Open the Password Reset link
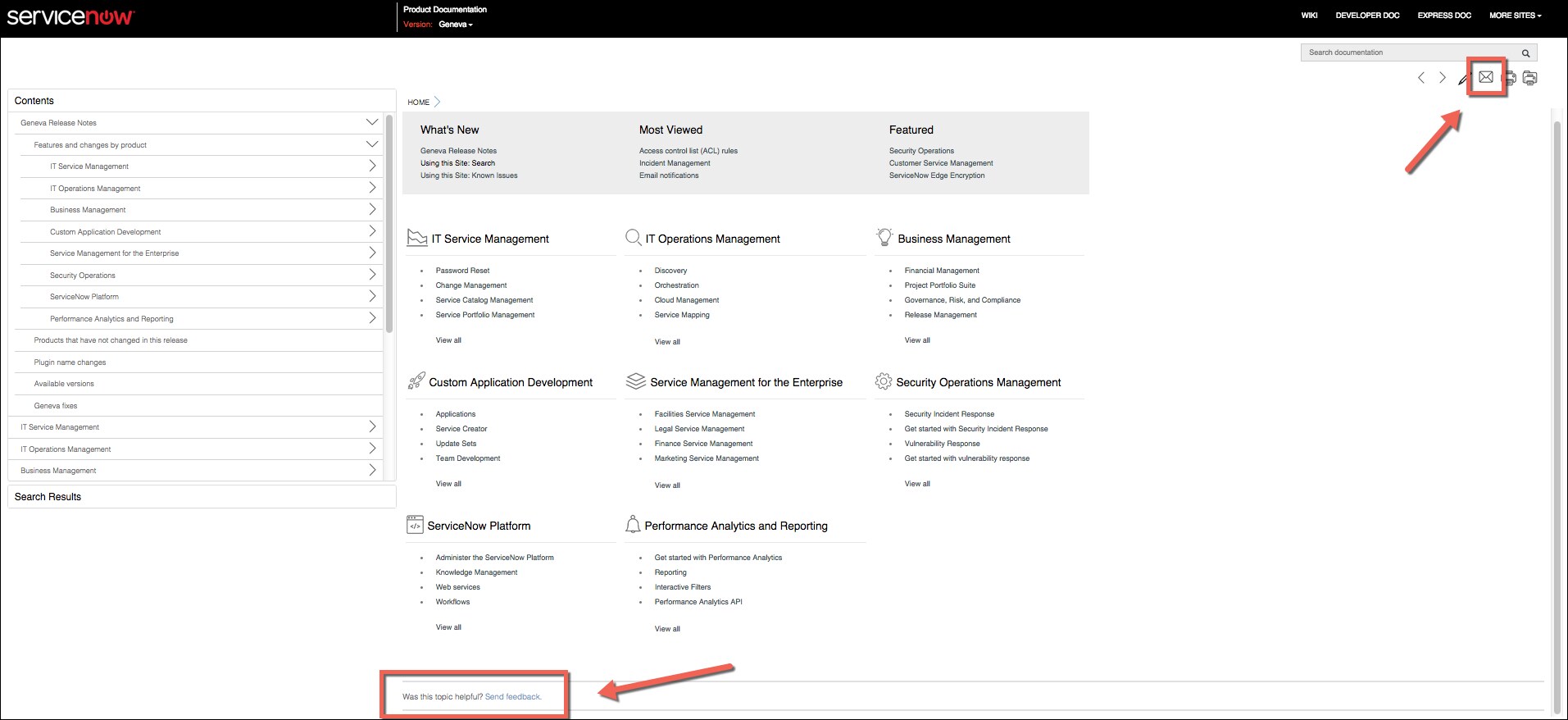This screenshot has height=720, width=1568. [462, 271]
